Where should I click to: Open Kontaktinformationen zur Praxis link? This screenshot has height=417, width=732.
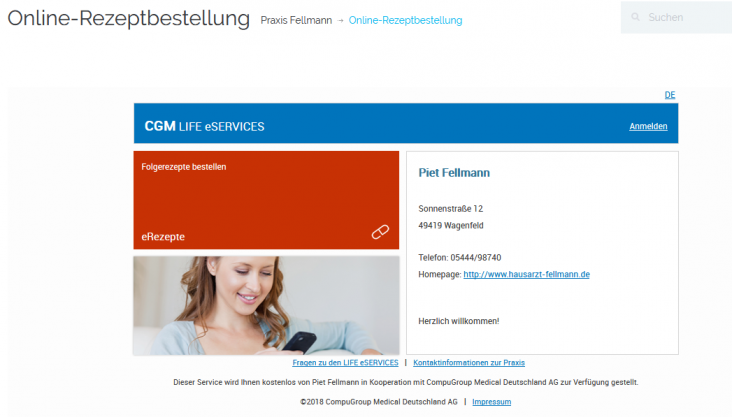click(x=468, y=362)
